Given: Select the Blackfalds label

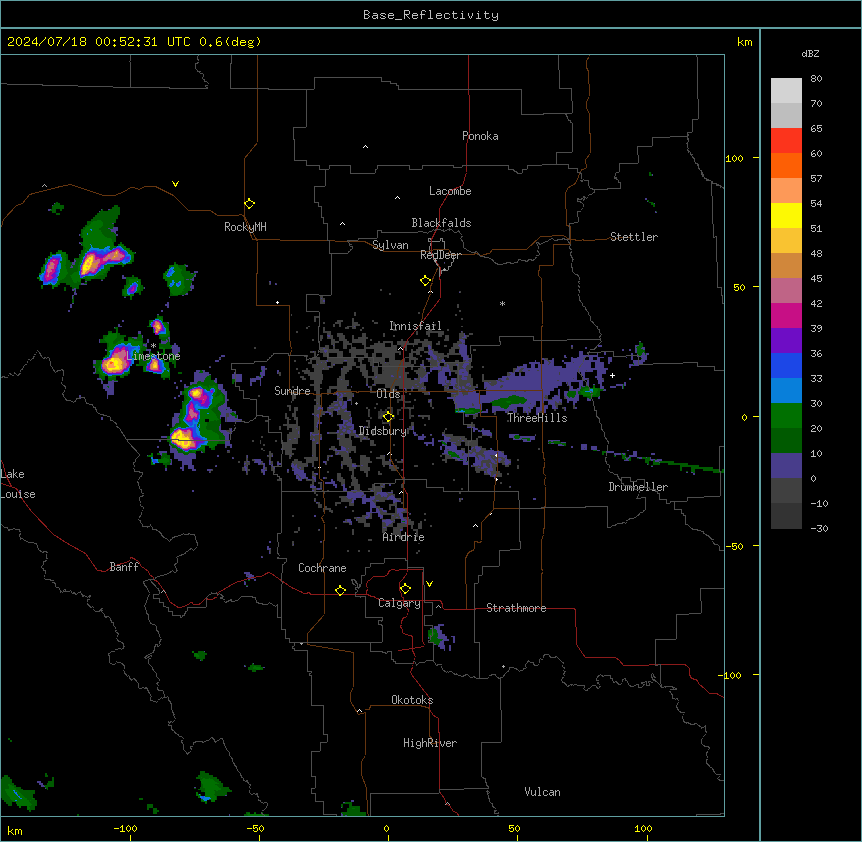Looking at the screenshot, I should (441, 223).
